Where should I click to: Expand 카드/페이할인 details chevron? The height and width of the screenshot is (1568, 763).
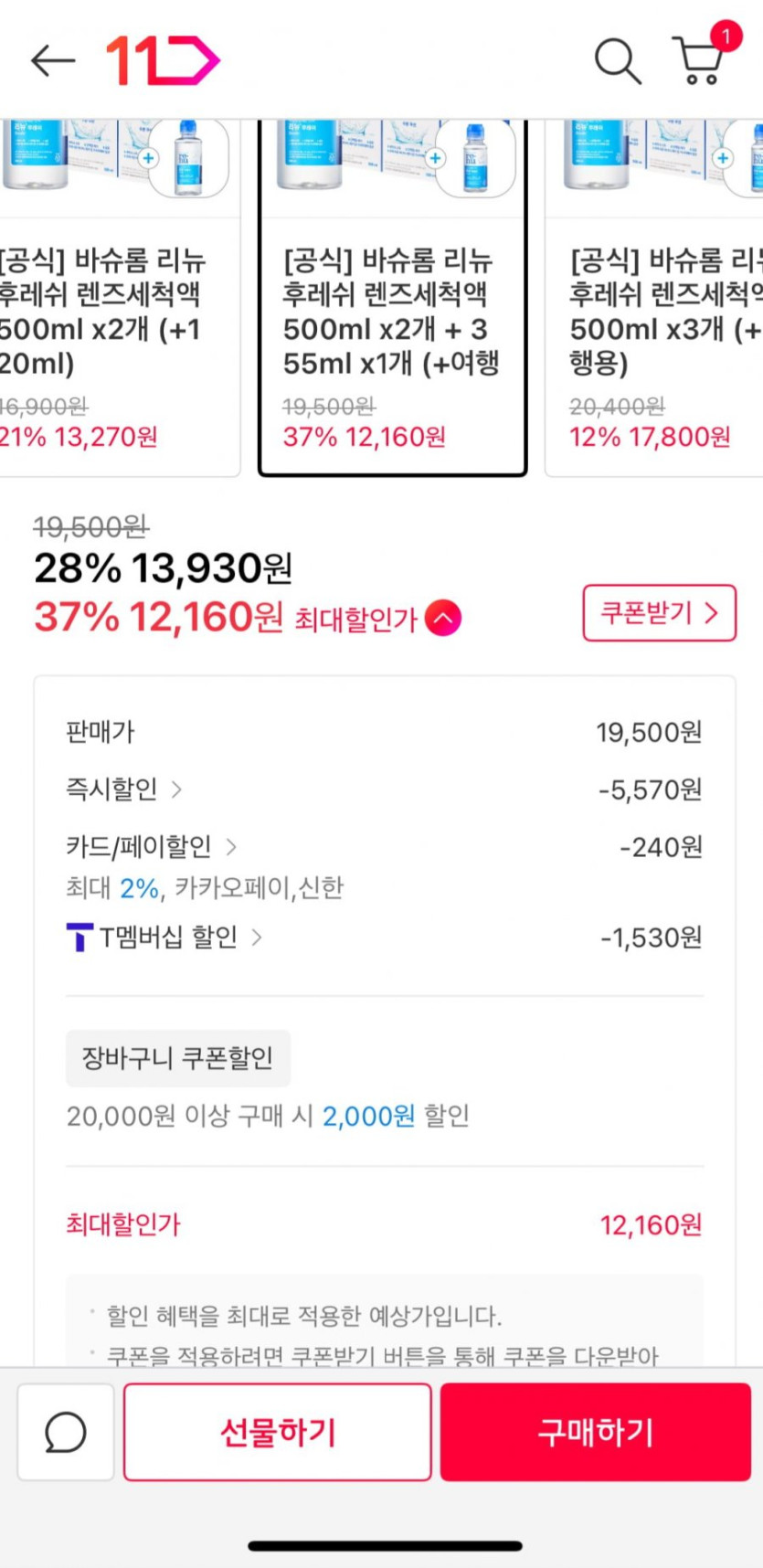(x=231, y=847)
